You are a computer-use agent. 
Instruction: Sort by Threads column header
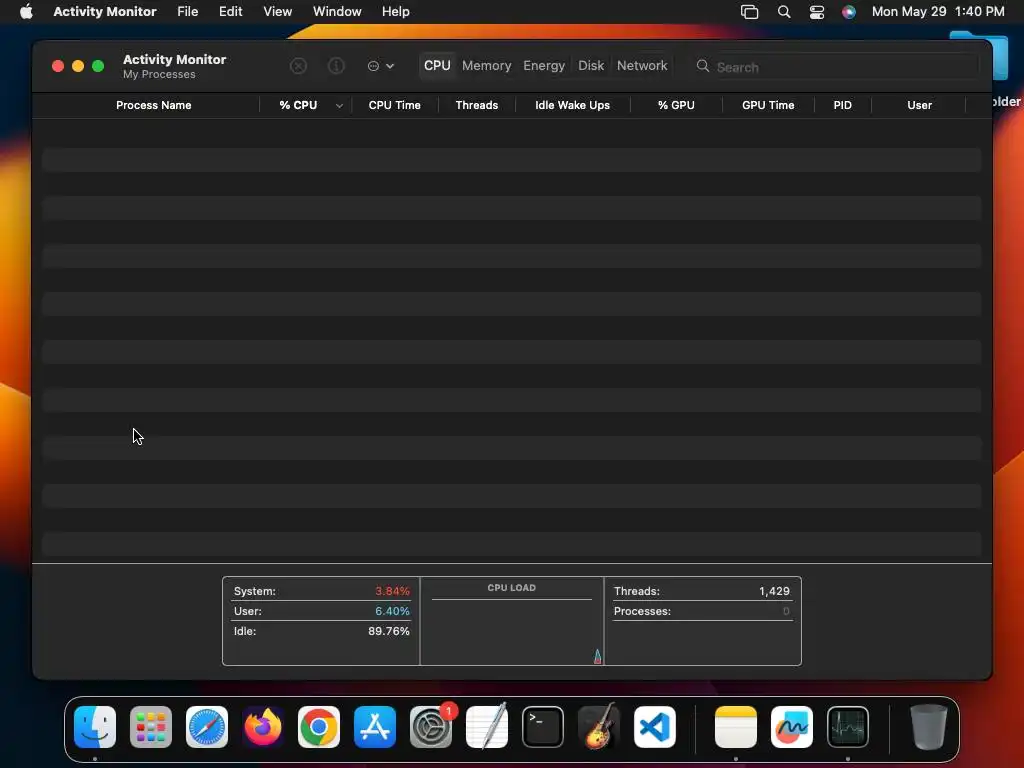click(x=477, y=105)
